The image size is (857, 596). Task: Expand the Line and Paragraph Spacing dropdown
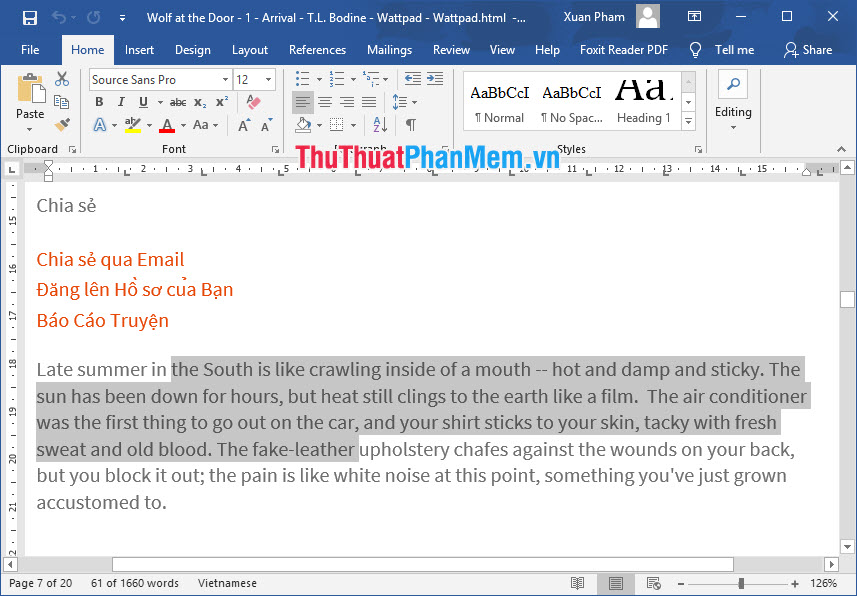(x=413, y=101)
